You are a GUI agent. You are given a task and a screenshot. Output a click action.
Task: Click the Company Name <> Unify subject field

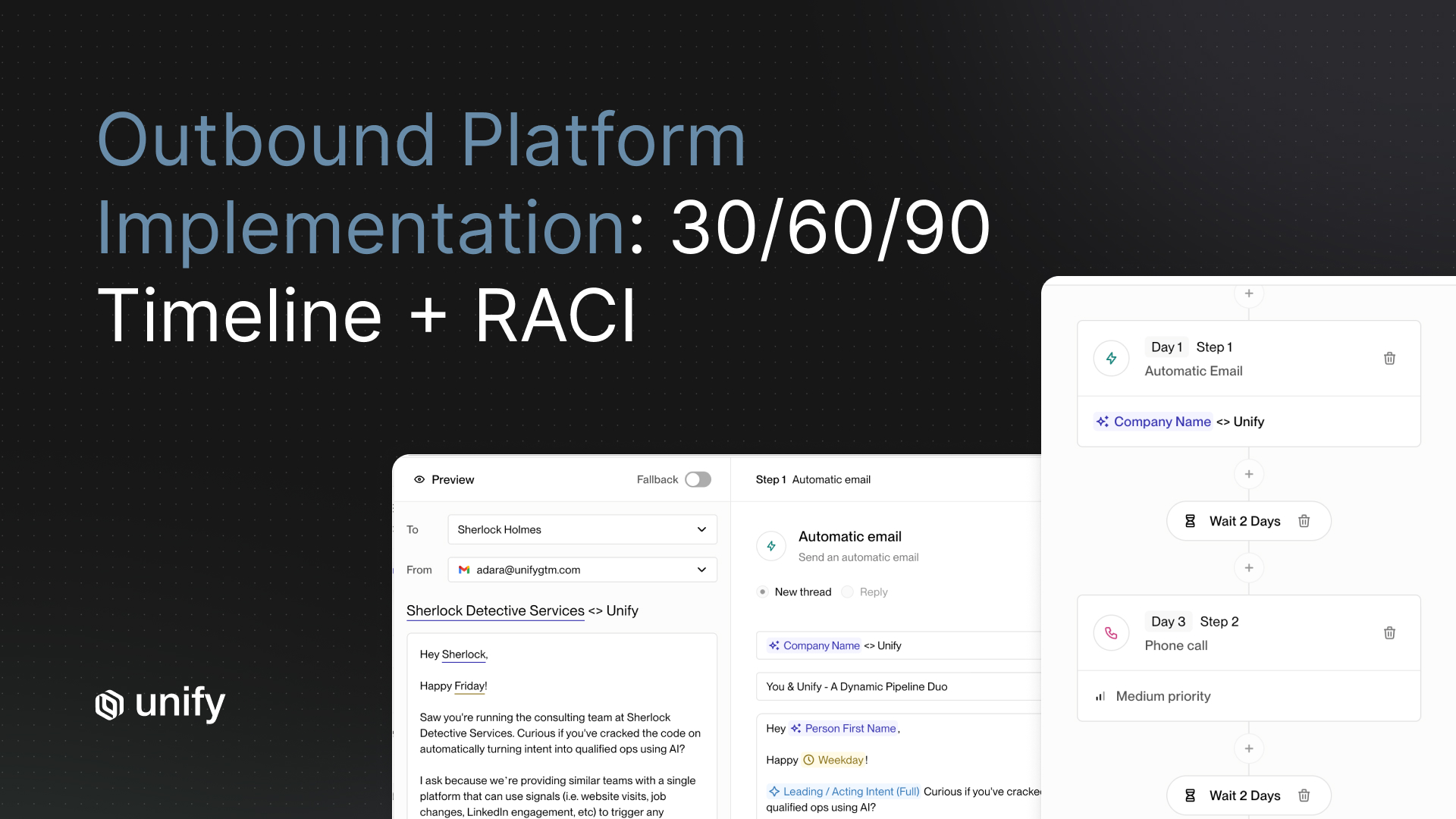899,645
